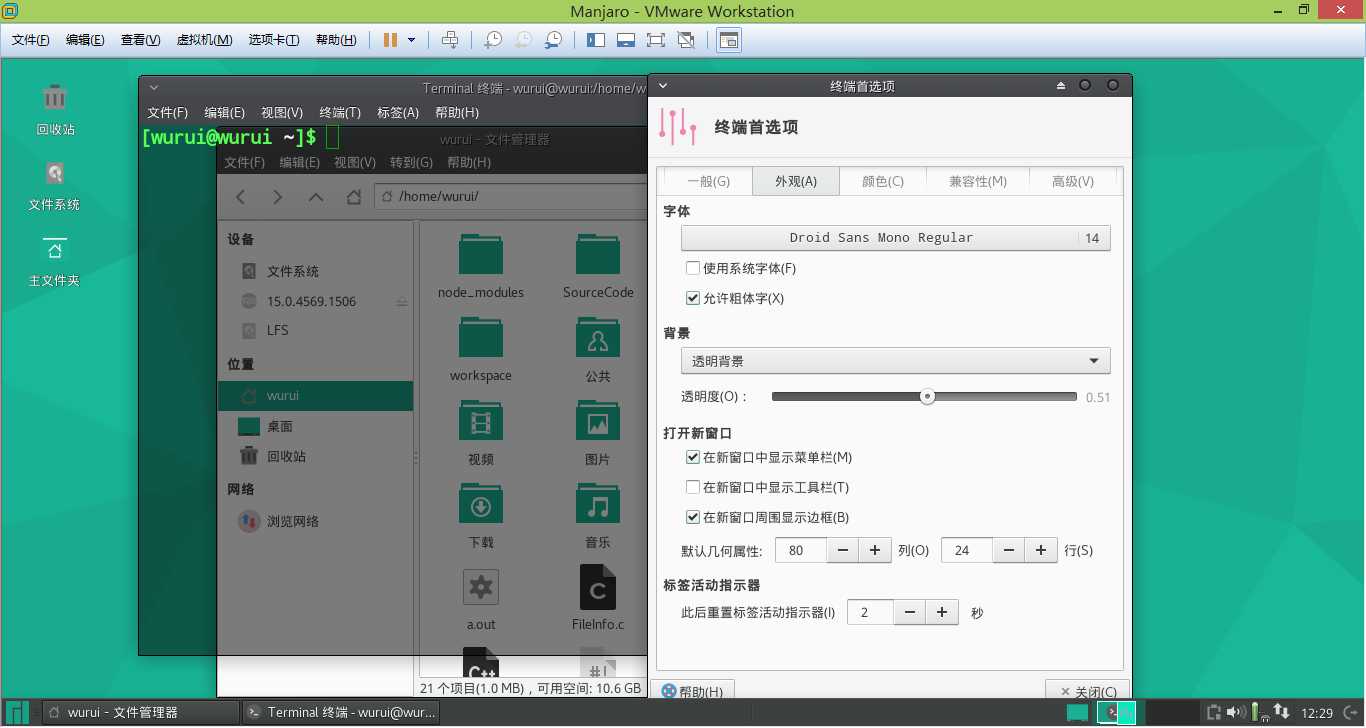
Task: Enable 在新窗口中显示工具栏(T) checkbox
Action: 693,487
